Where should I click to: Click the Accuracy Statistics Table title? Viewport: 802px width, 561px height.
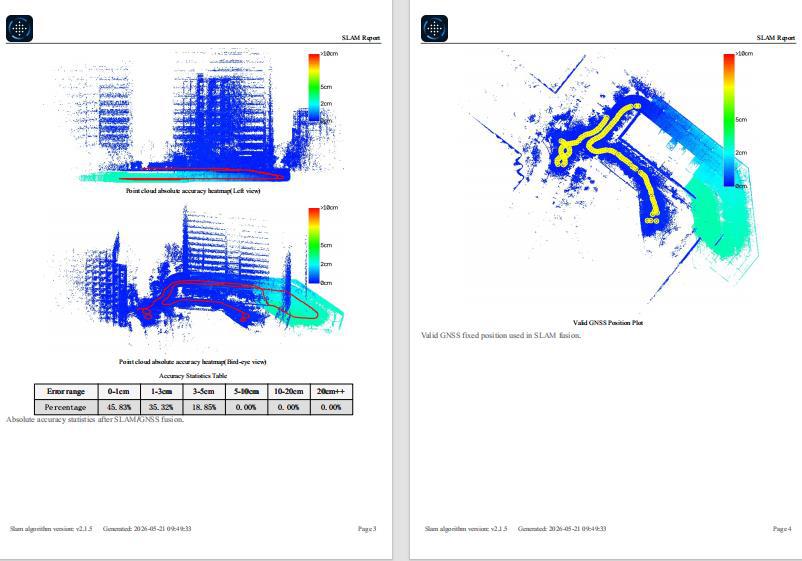[x=193, y=376]
